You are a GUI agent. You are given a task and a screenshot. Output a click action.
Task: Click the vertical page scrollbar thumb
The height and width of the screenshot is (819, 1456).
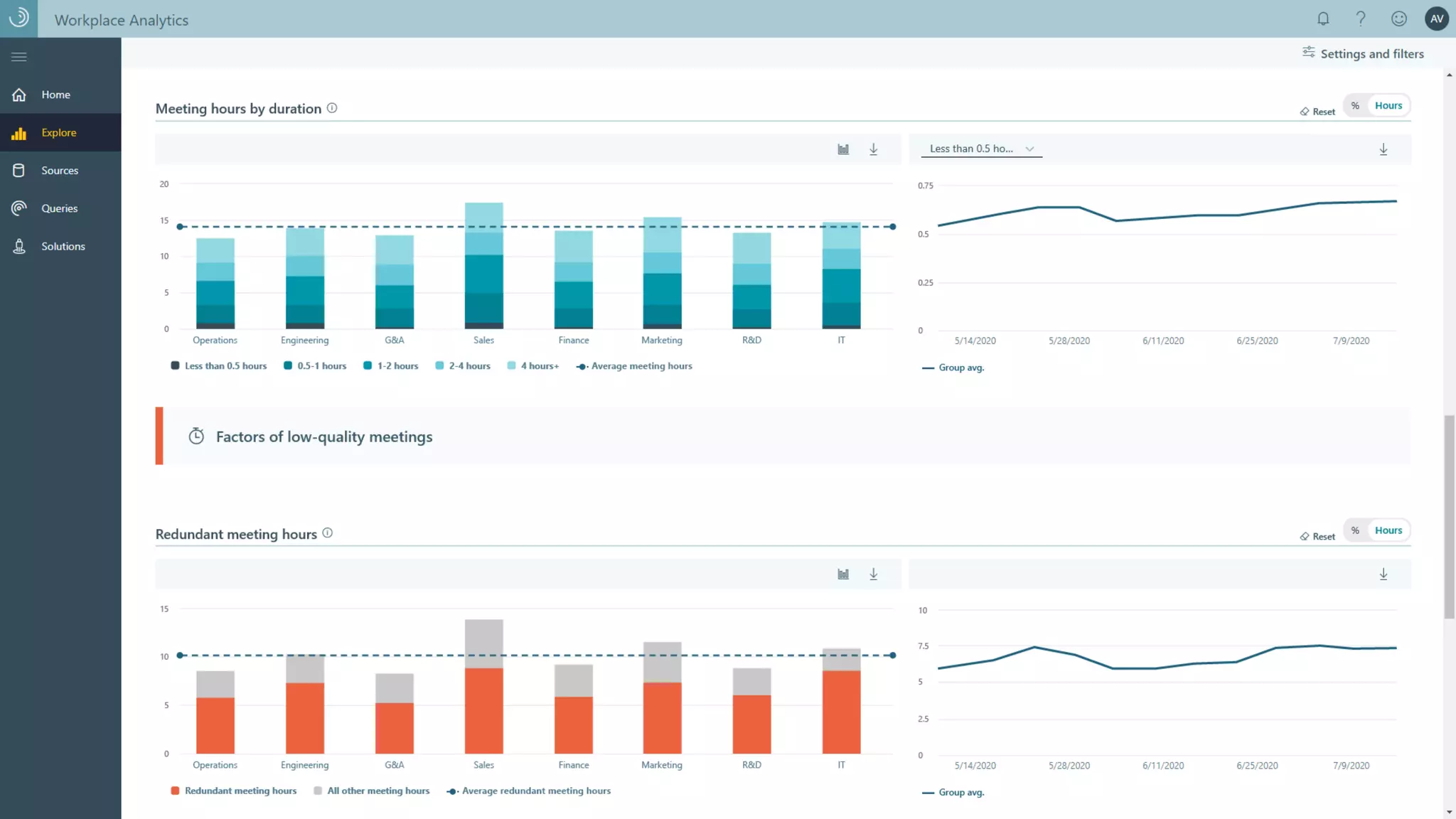point(1449,516)
